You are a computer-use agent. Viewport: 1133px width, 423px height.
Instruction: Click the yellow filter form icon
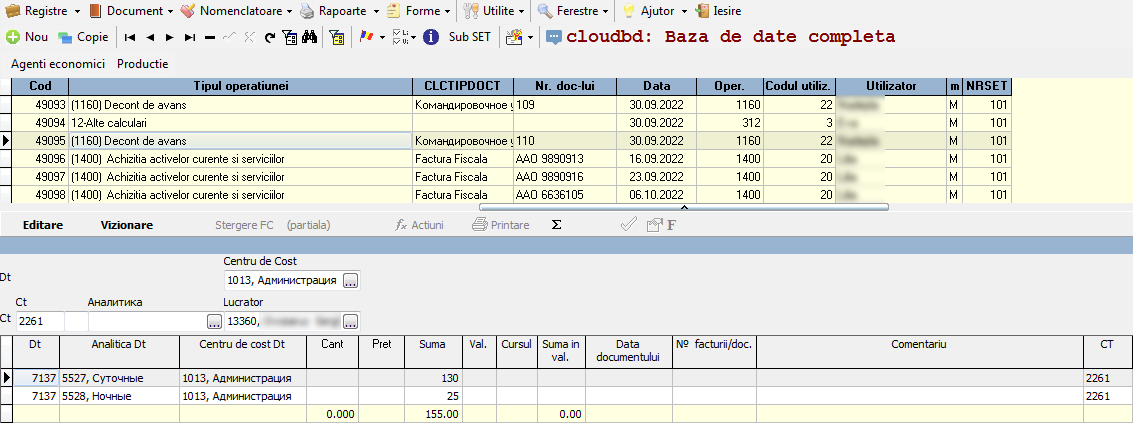click(336, 37)
